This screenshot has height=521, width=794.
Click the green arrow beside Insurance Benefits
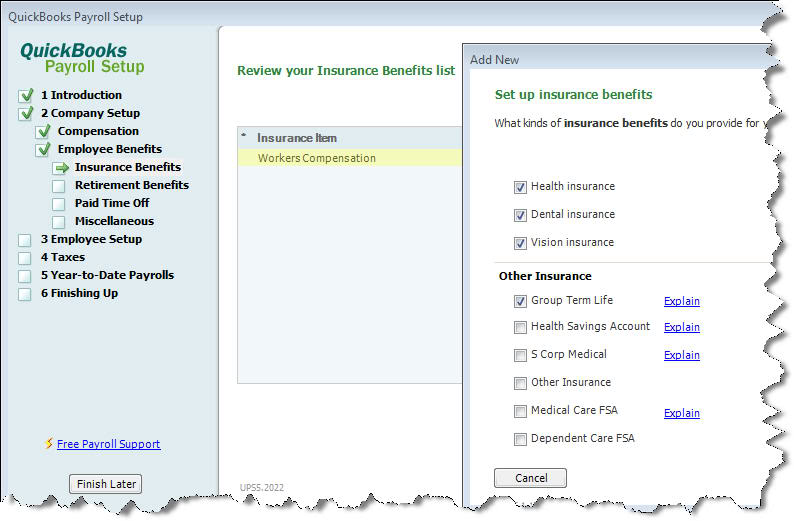point(61,167)
